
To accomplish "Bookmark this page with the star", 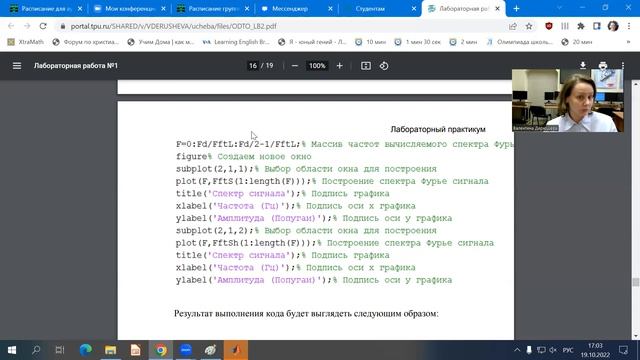I will click(x=529, y=26).
